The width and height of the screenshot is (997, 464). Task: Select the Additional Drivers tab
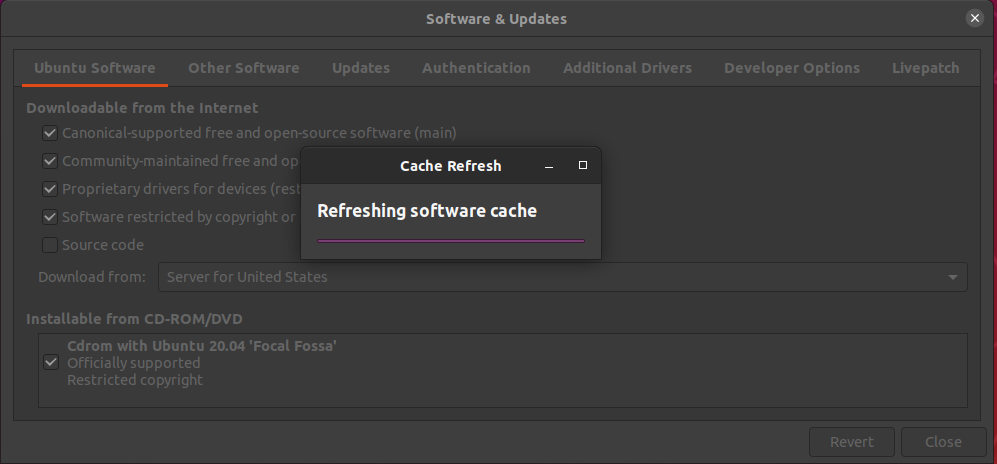[627, 68]
